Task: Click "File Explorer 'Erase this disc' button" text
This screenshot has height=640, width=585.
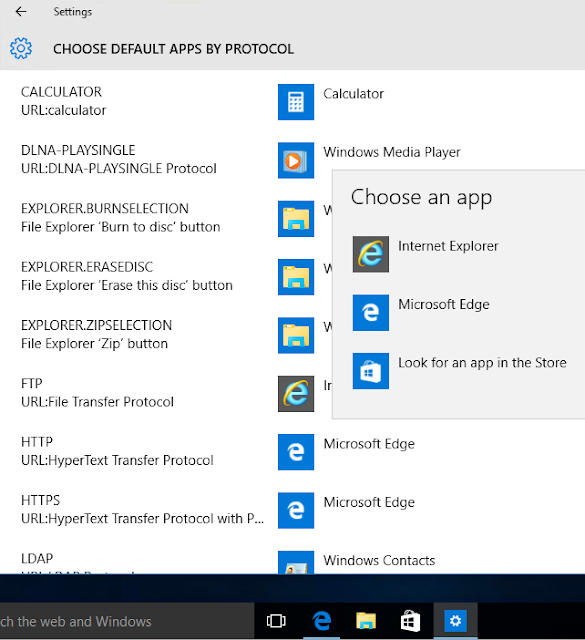Action: [x=127, y=285]
